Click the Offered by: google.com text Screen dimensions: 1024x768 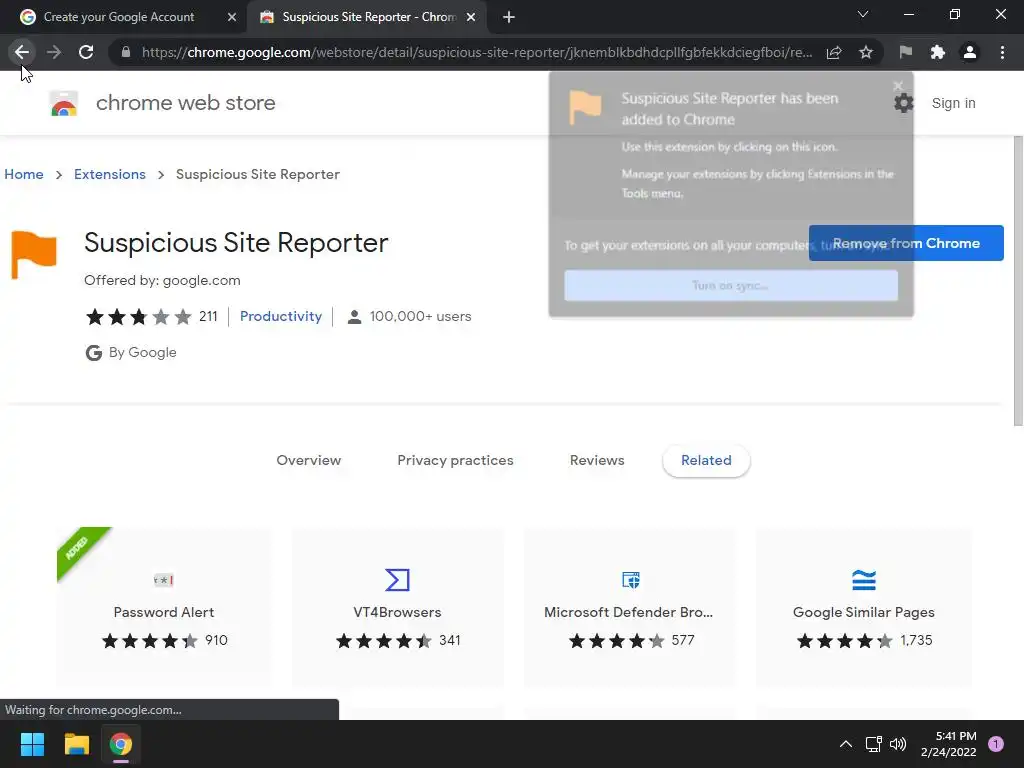pyautogui.click(x=162, y=280)
